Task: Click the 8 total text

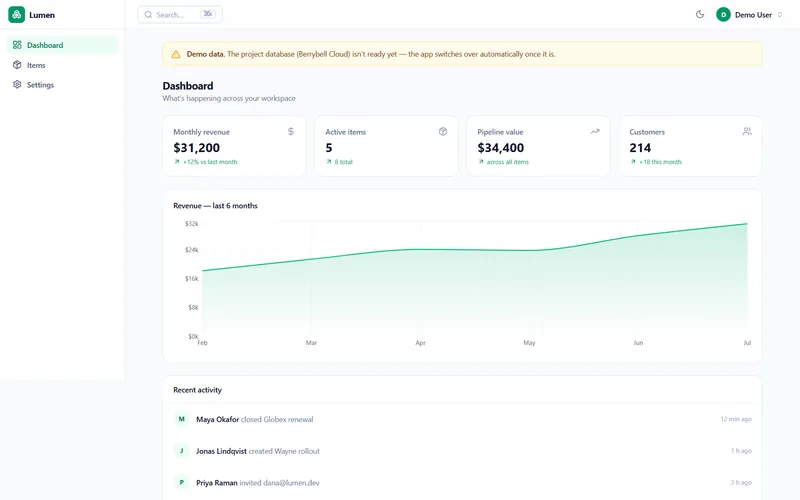Action: tap(343, 162)
